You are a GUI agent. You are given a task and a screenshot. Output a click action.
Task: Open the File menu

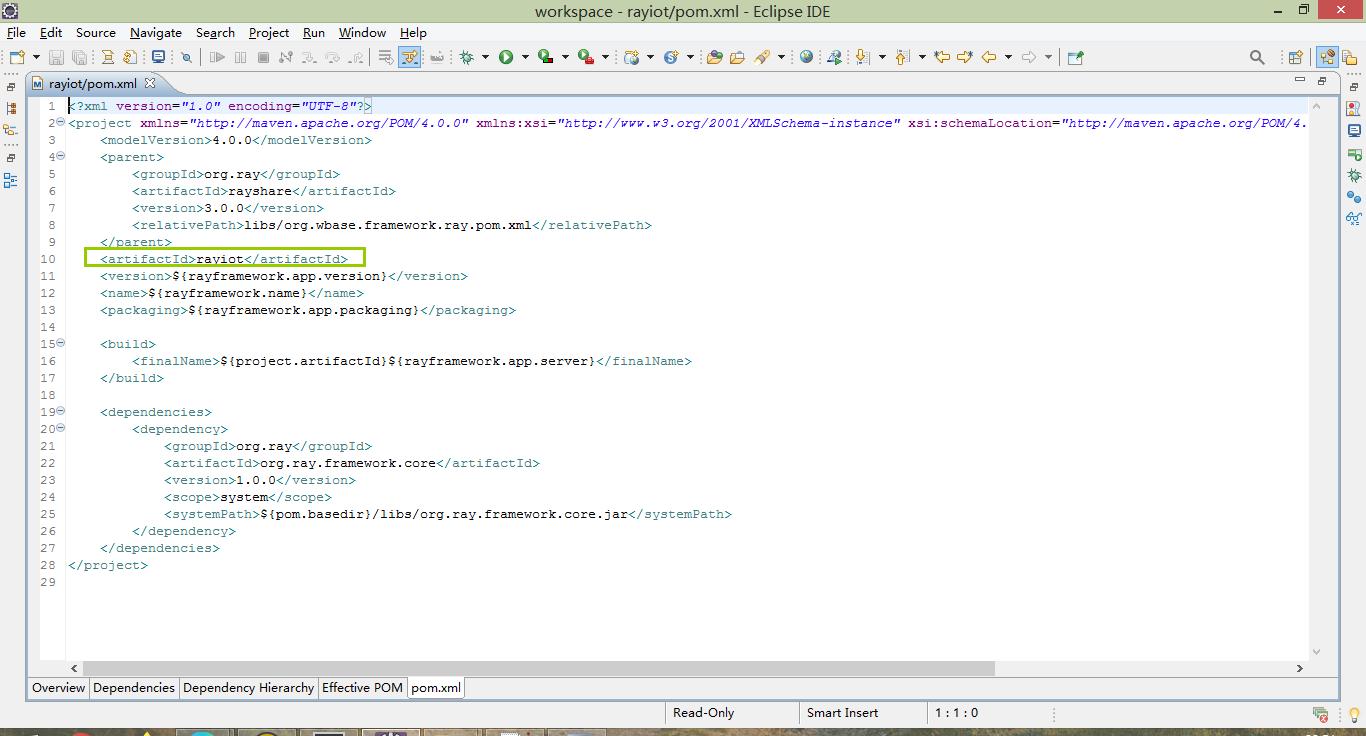(16, 32)
